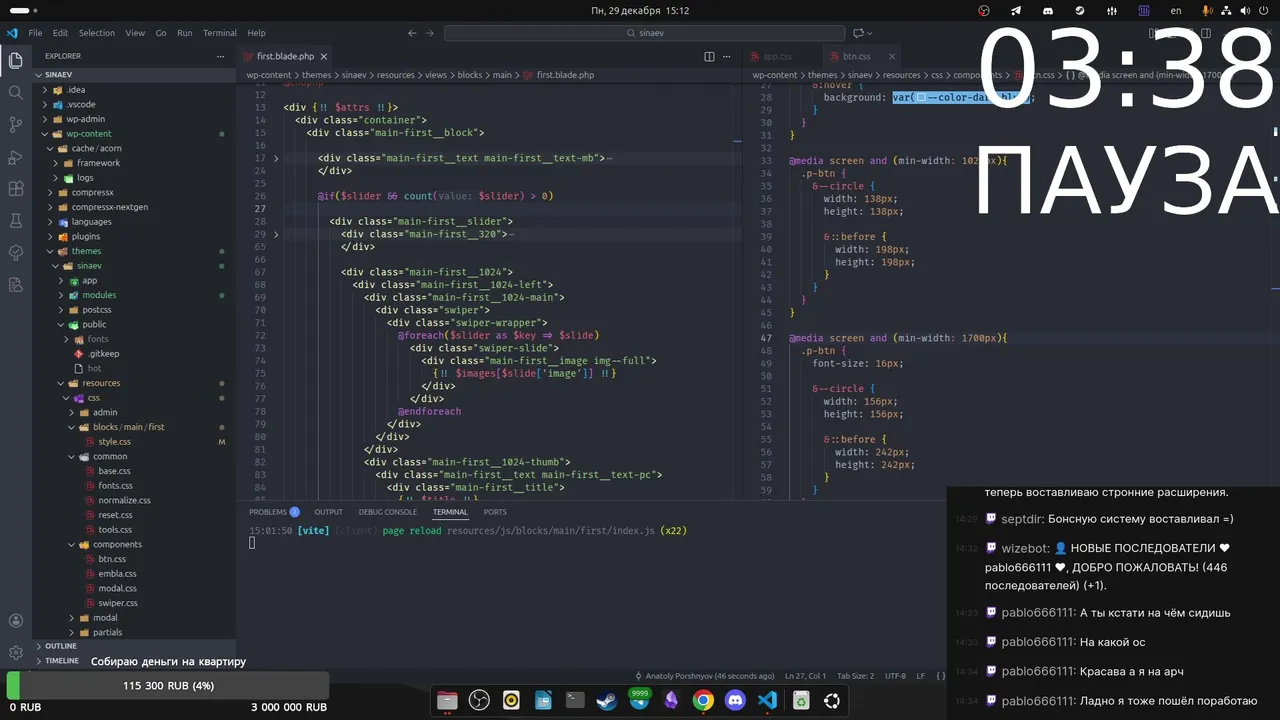Click 'Ln 27, Col 1' in status bar
Image resolution: width=1280 pixels, height=720 pixels.
(x=806, y=676)
